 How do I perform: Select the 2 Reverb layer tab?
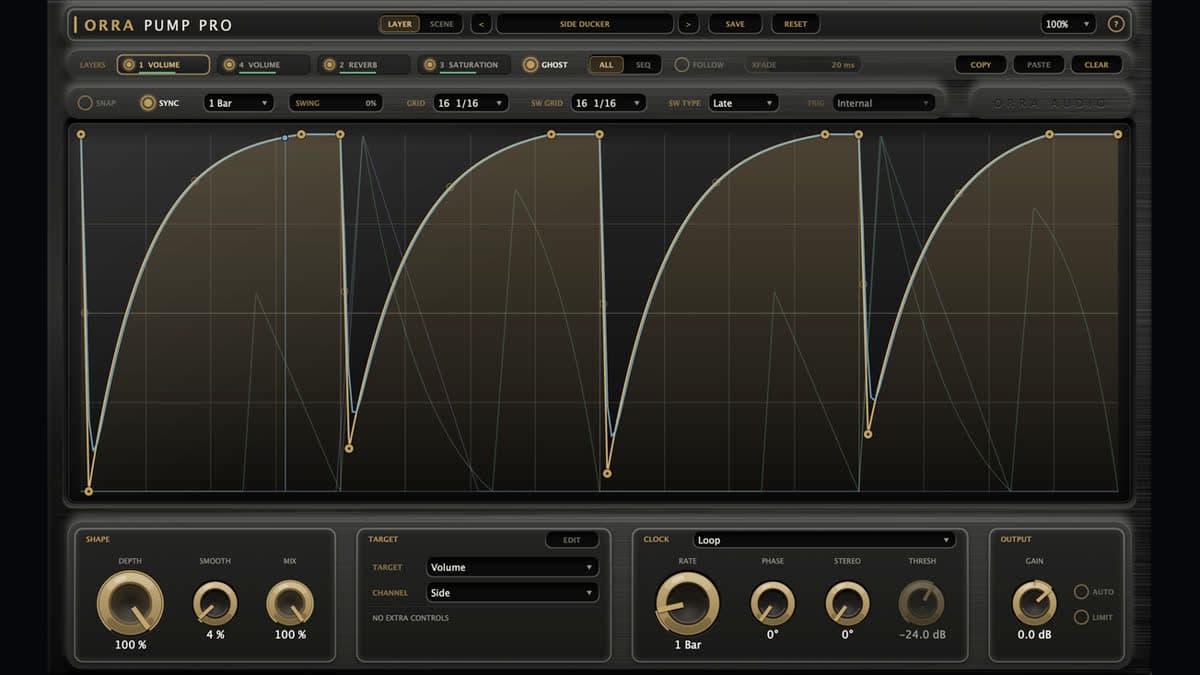pyautogui.click(x=363, y=65)
